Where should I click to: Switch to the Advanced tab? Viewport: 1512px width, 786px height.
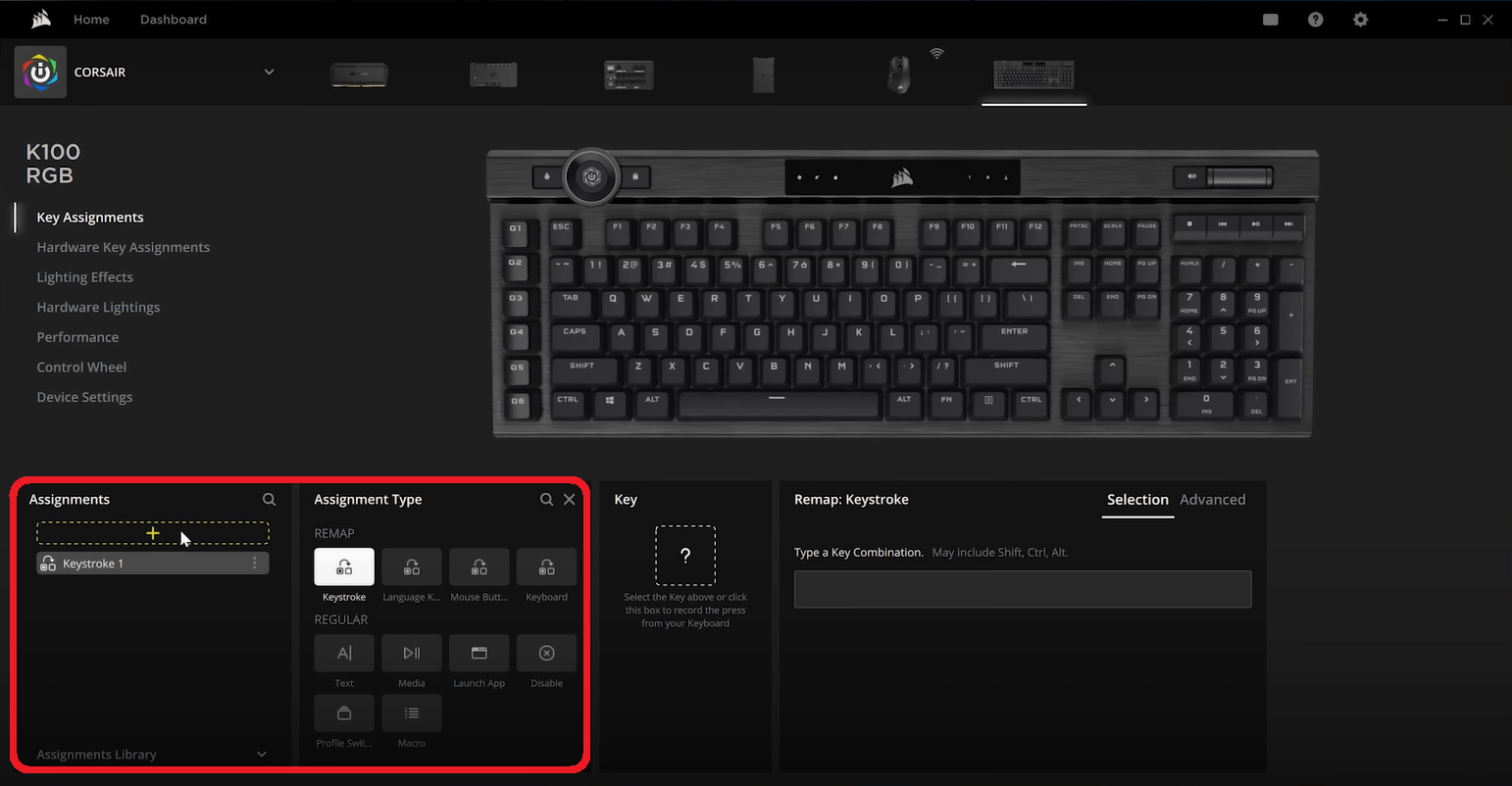(1212, 499)
